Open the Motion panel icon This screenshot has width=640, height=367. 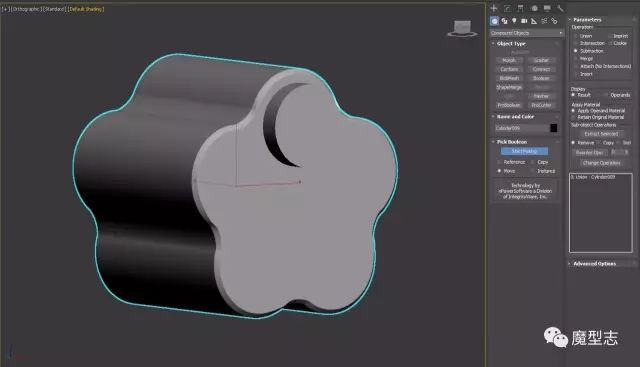[x=534, y=8]
